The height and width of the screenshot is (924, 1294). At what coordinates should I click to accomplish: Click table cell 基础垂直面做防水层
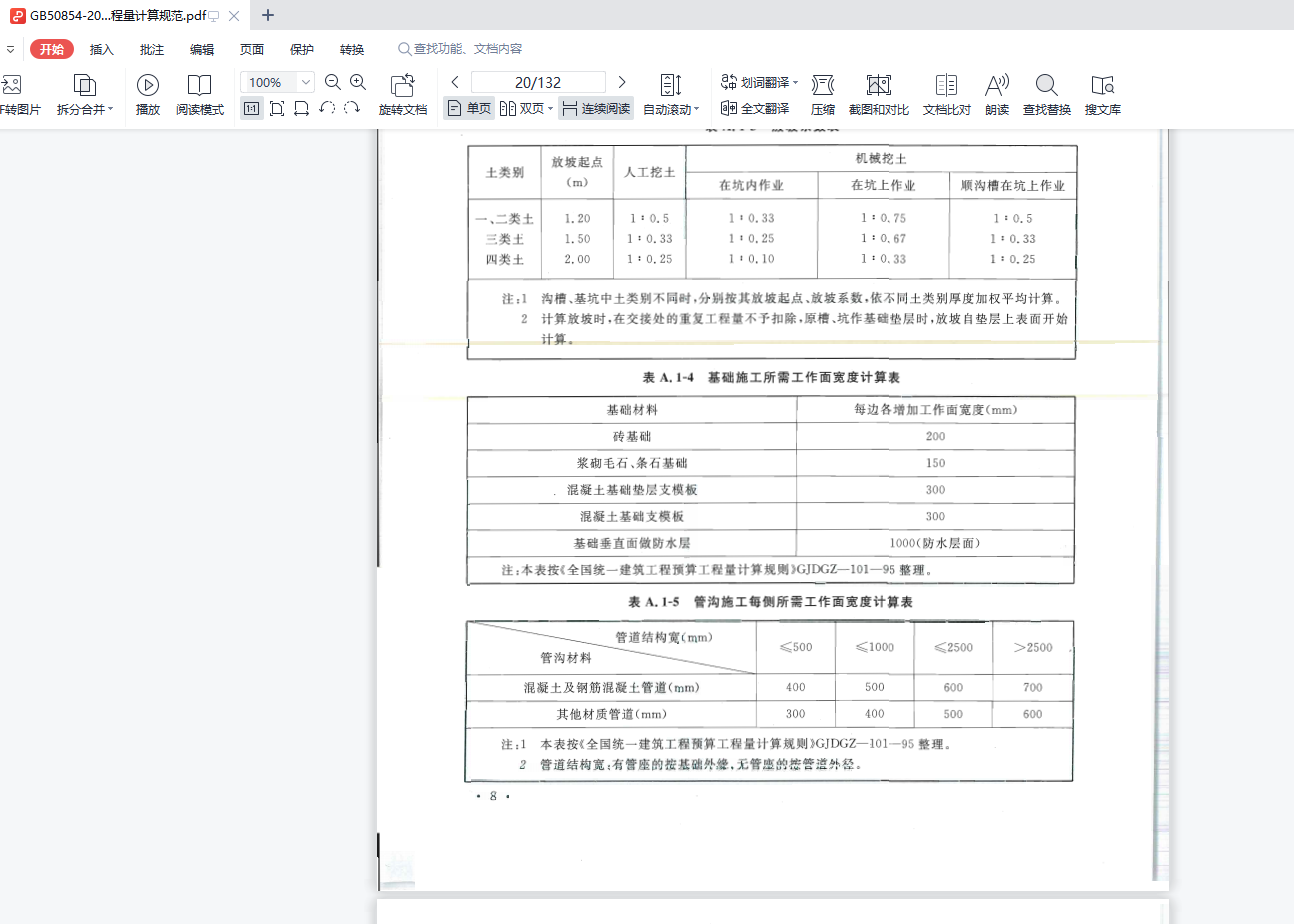(x=632, y=544)
